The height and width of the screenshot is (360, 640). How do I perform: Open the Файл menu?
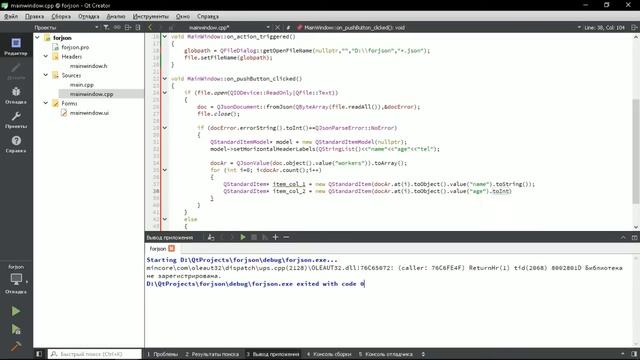point(11,16)
